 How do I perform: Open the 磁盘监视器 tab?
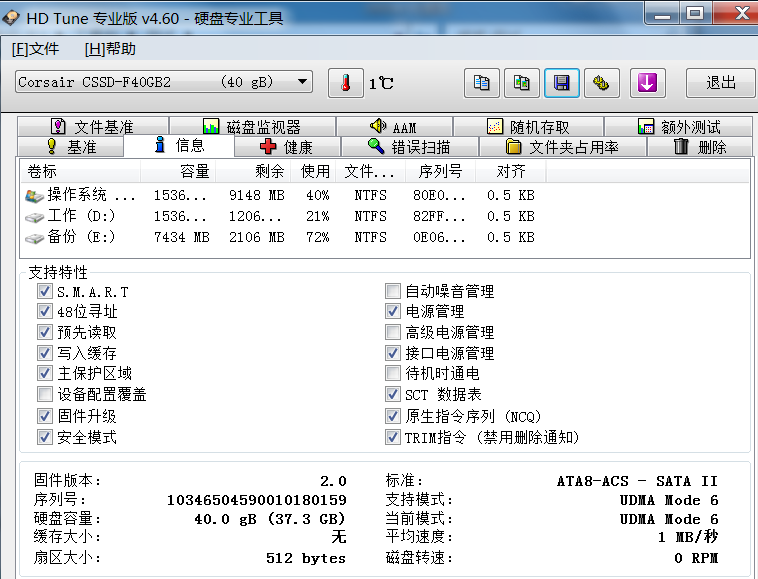coord(252,127)
